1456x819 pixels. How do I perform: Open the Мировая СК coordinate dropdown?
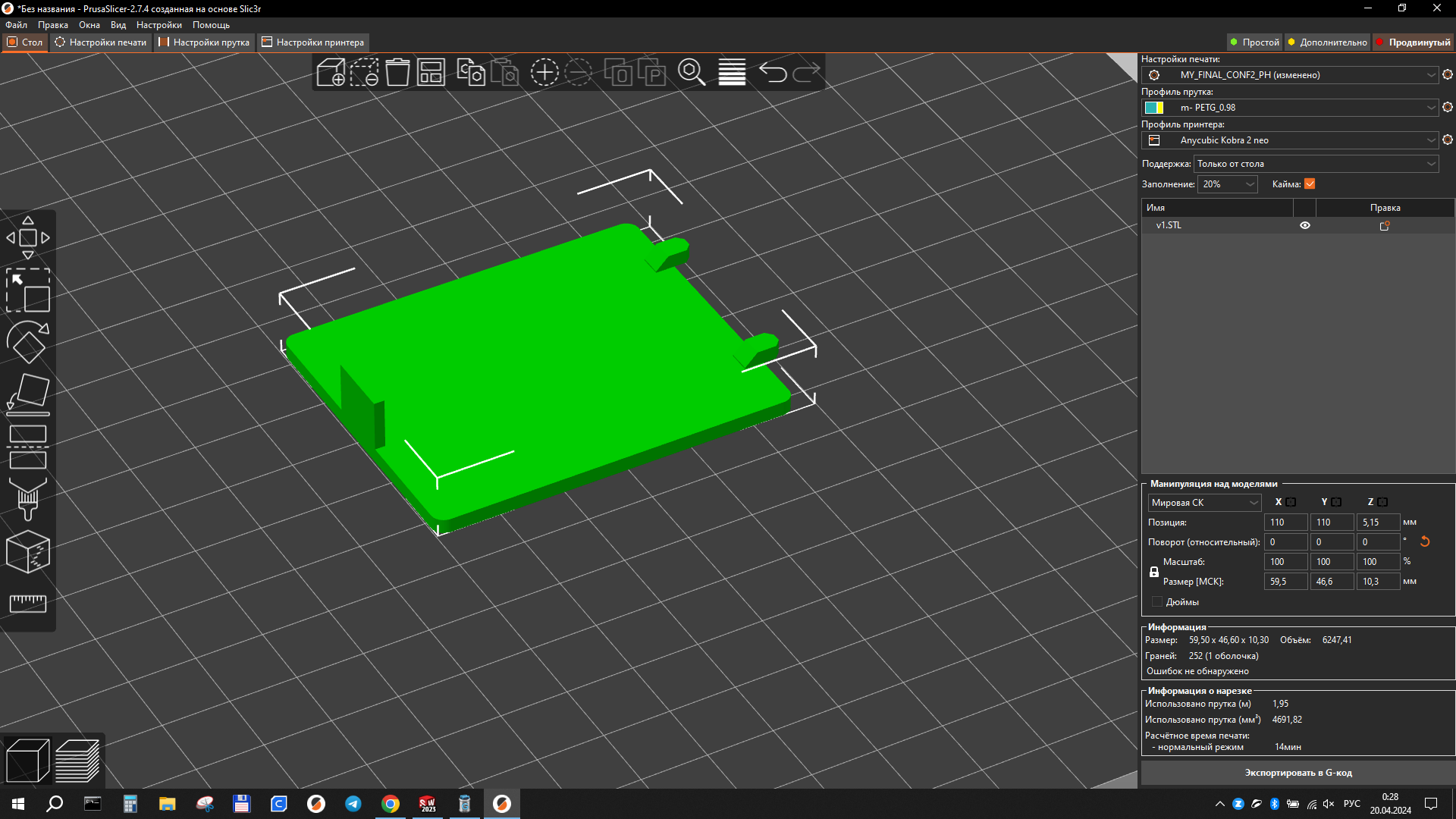pos(1203,503)
